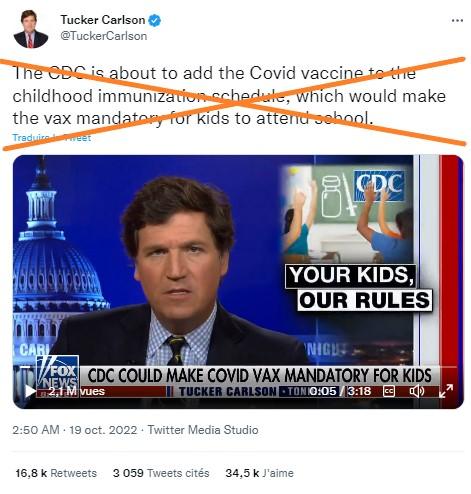Click the blue verified badge next to Tucker Carlson

(x=154, y=20)
